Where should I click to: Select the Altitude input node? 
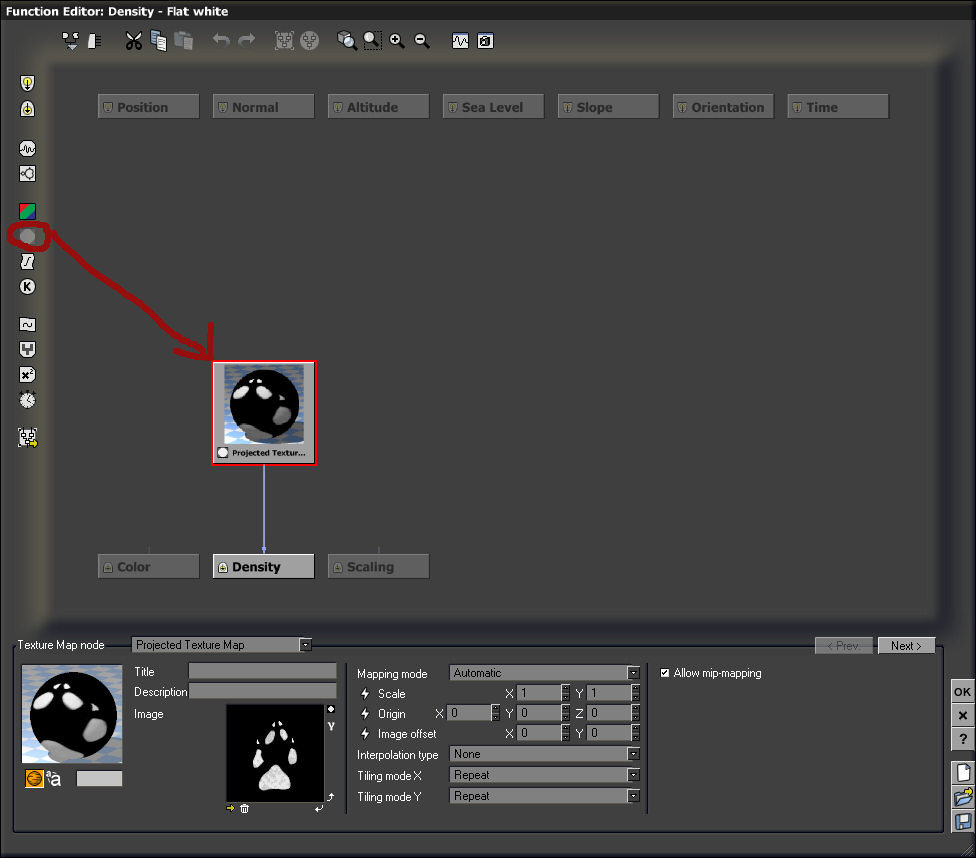coord(378,106)
